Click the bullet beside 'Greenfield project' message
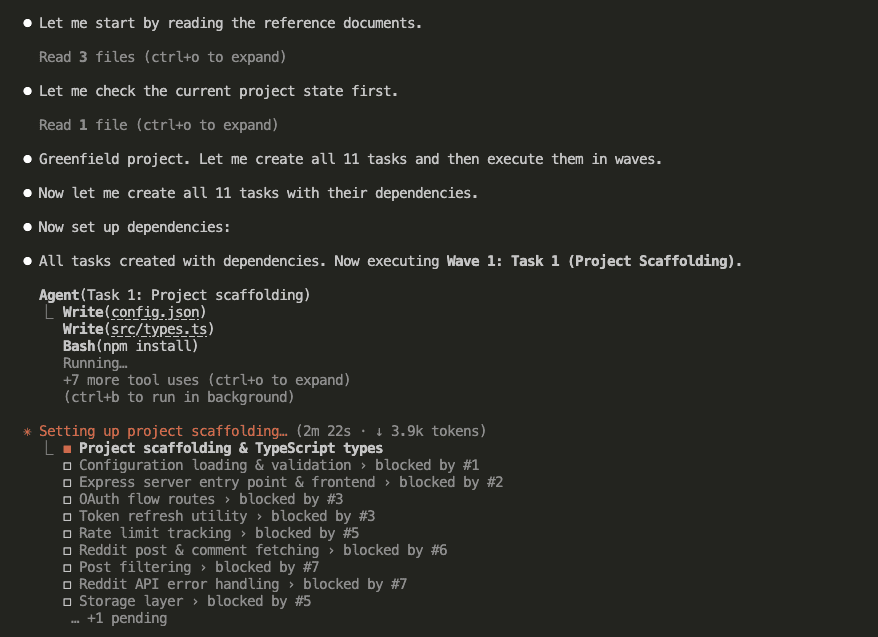The height and width of the screenshot is (637, 878). [27, 158]
